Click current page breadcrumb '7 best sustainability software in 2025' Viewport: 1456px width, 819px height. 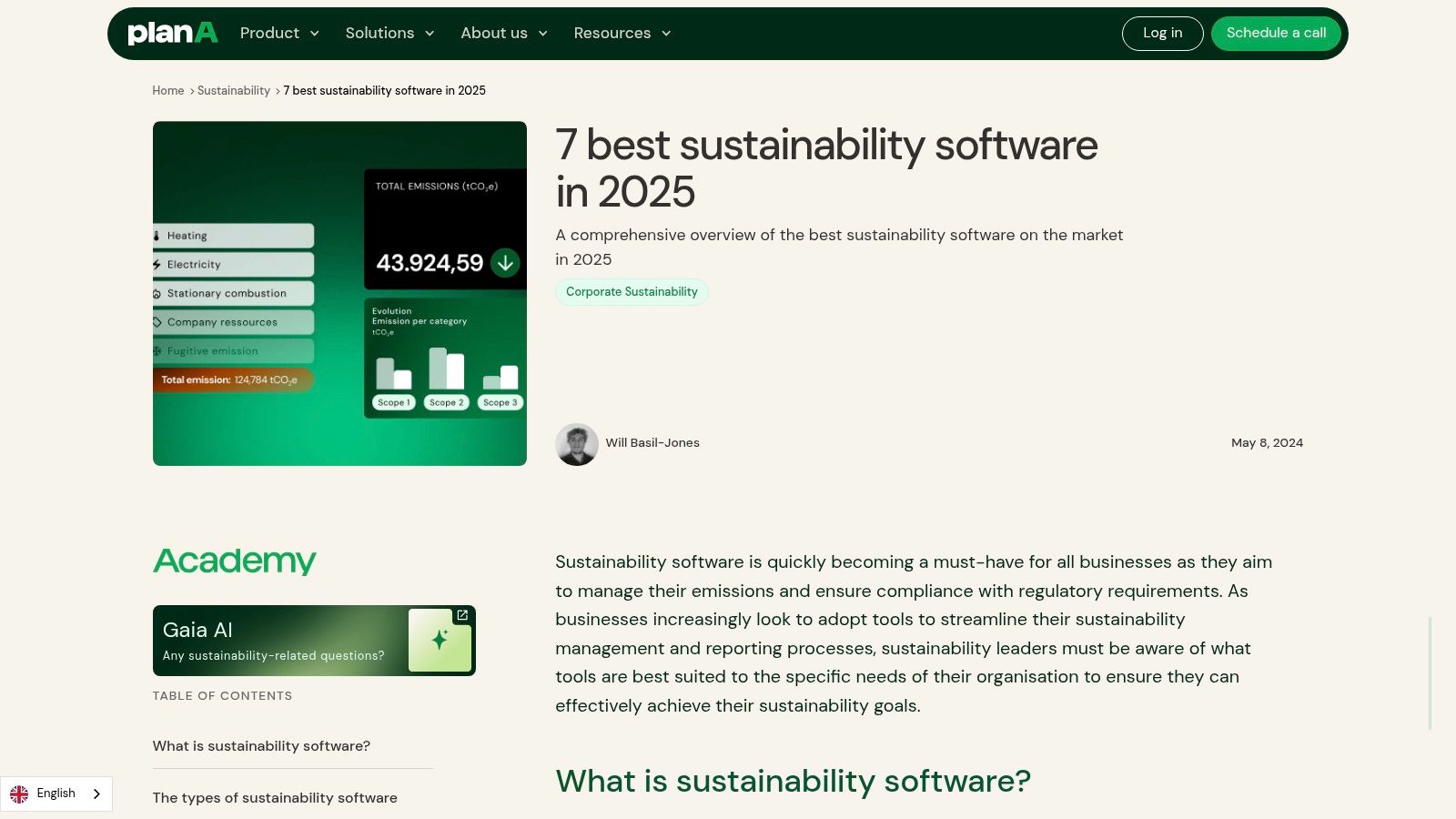[384, 90]
